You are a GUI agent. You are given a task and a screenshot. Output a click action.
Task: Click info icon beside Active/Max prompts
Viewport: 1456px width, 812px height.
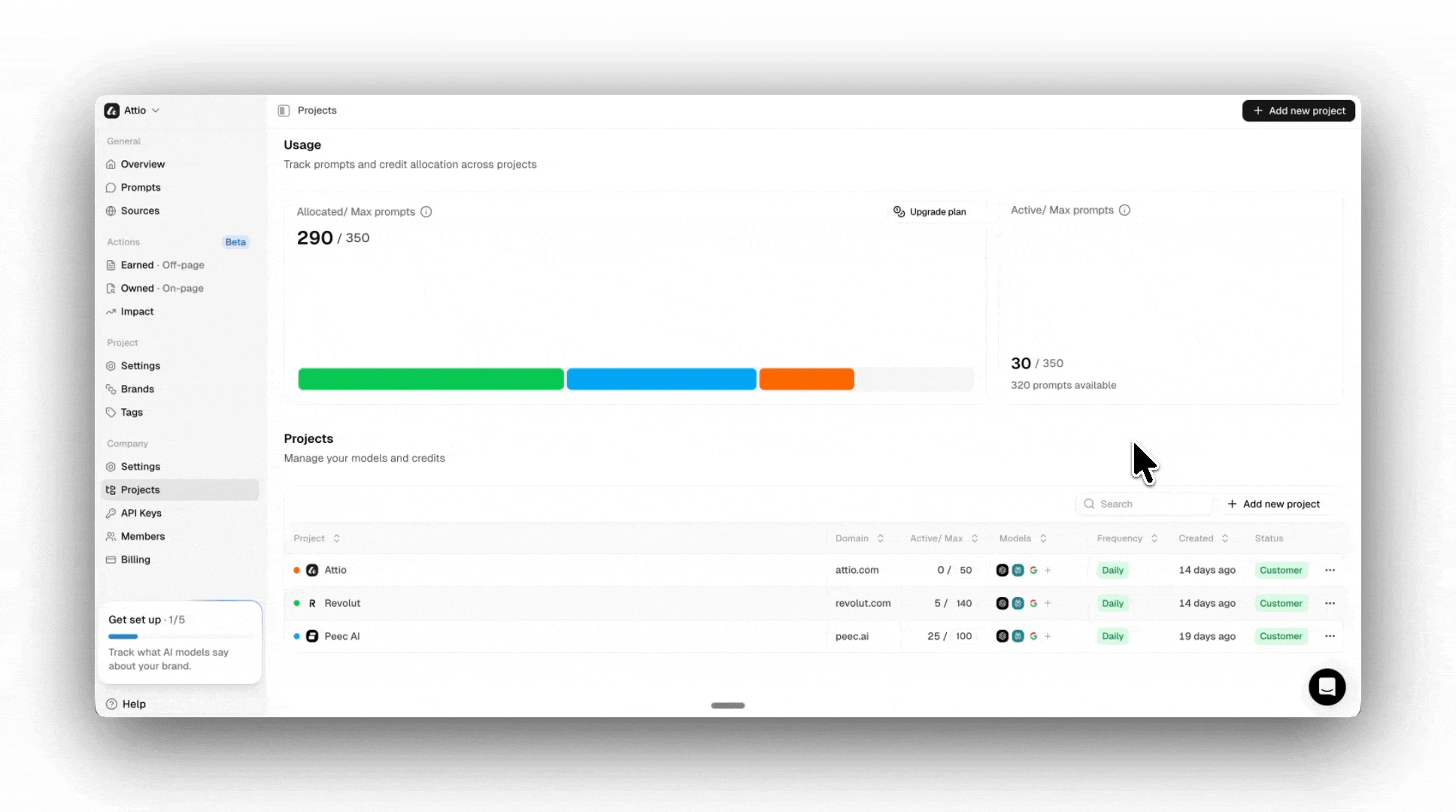1124,211
